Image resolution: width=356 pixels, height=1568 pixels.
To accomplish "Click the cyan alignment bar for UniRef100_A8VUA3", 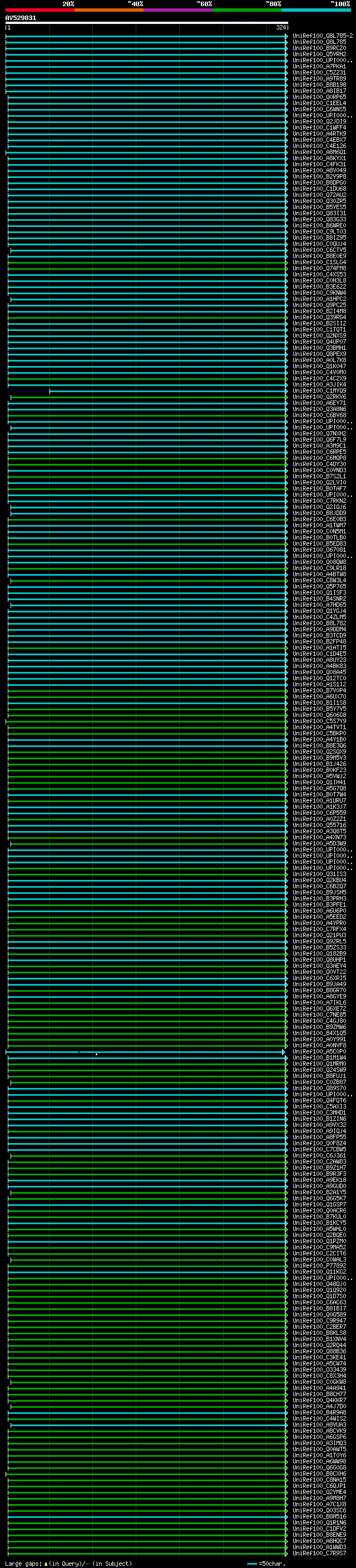I will click(146, 1424).
